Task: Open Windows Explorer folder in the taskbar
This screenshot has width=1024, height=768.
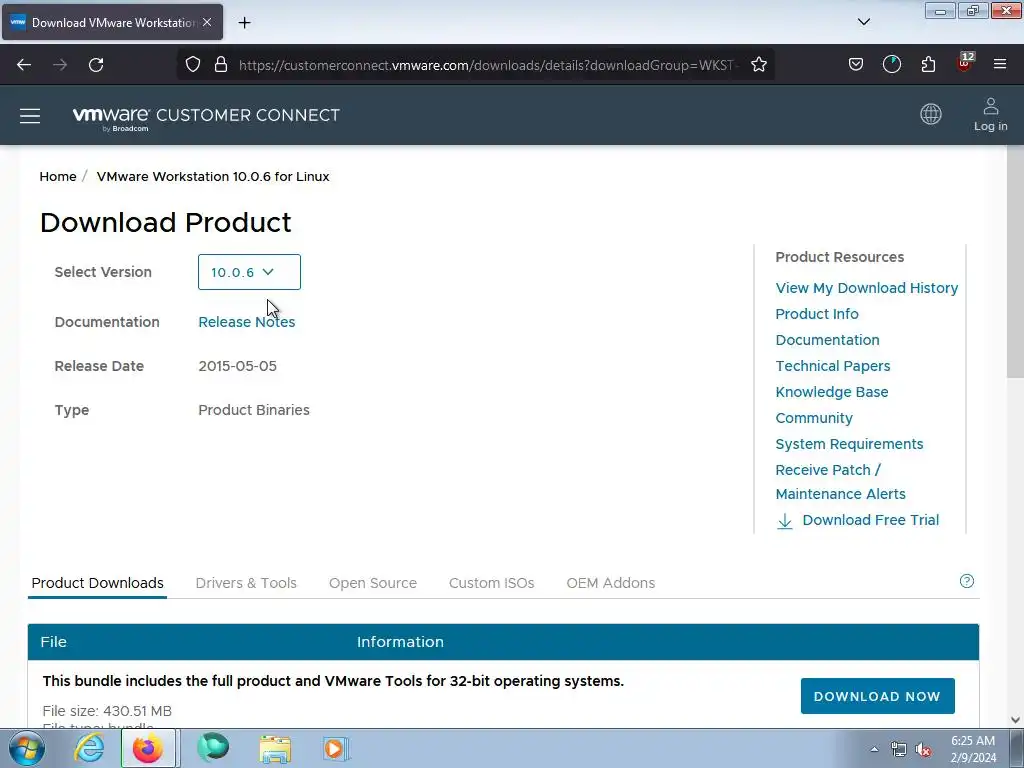Action: pyautogui.click(x=275, y=748)
